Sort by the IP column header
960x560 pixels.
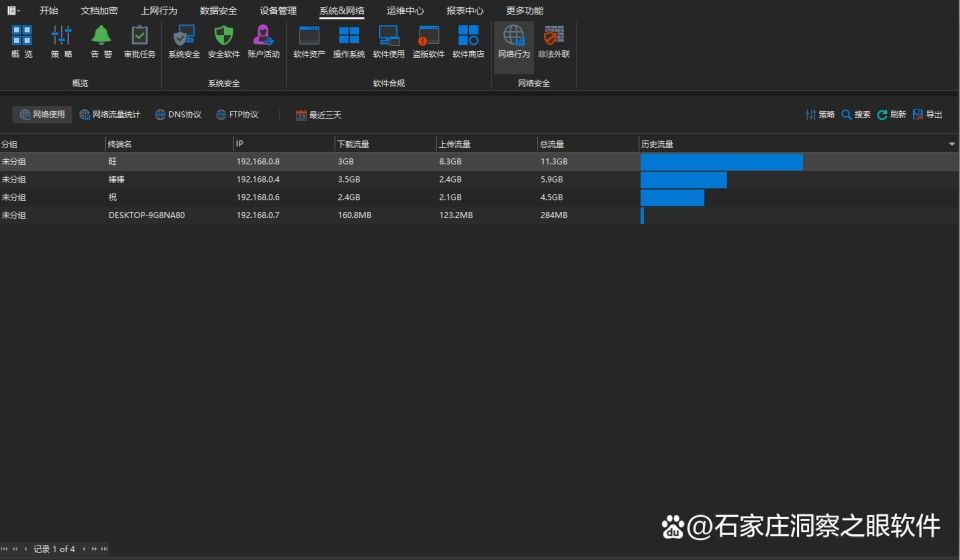284,144
